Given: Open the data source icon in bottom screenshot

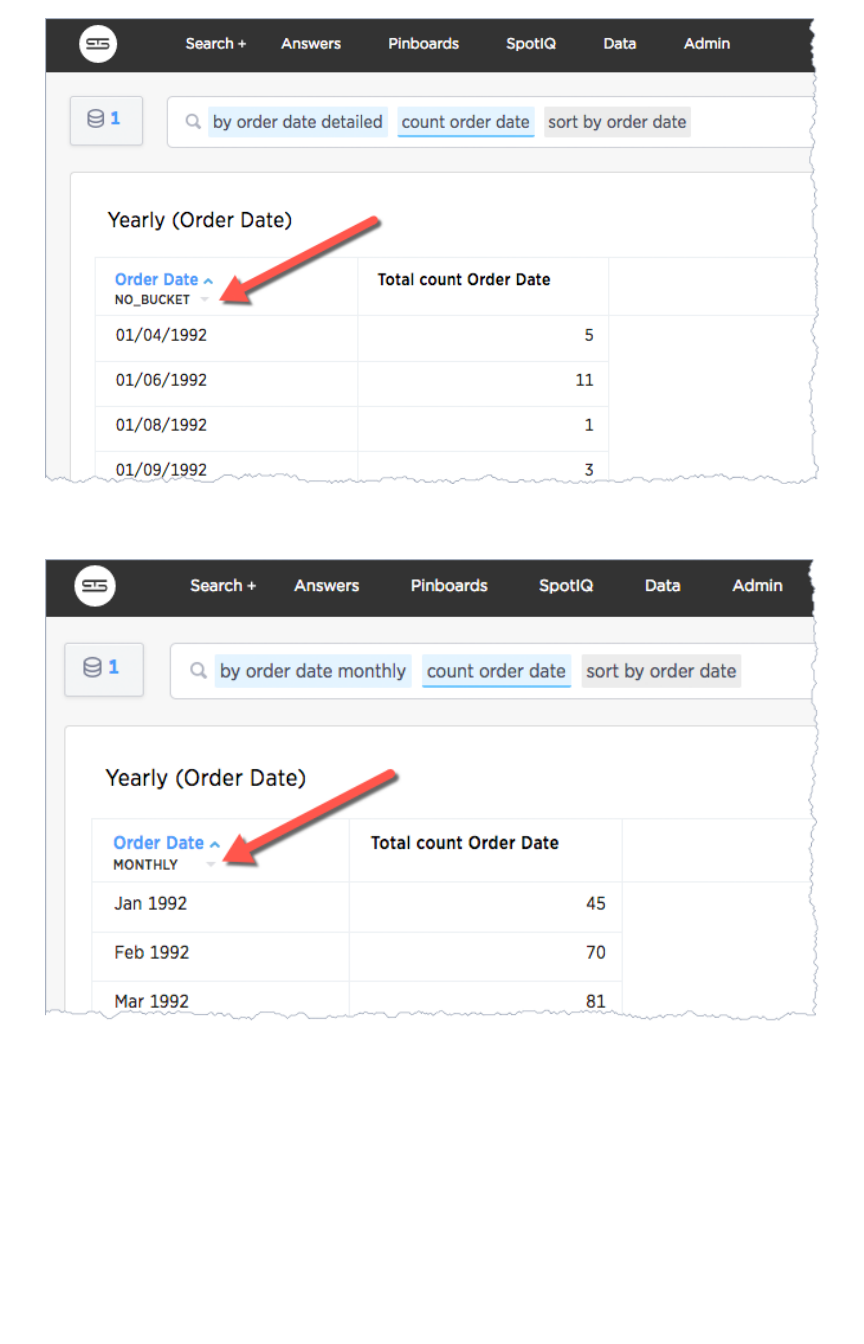Looking at the screenshot, I should coord(103,668).
